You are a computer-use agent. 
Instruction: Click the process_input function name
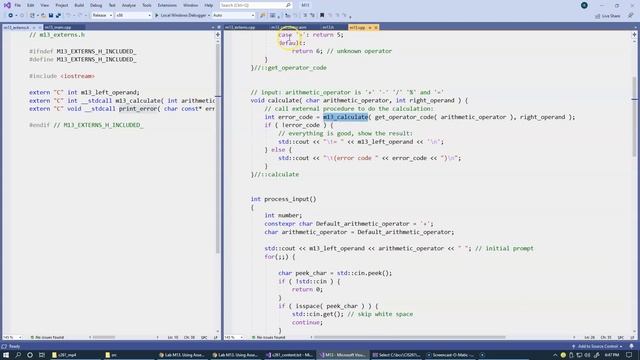[287, 199]
